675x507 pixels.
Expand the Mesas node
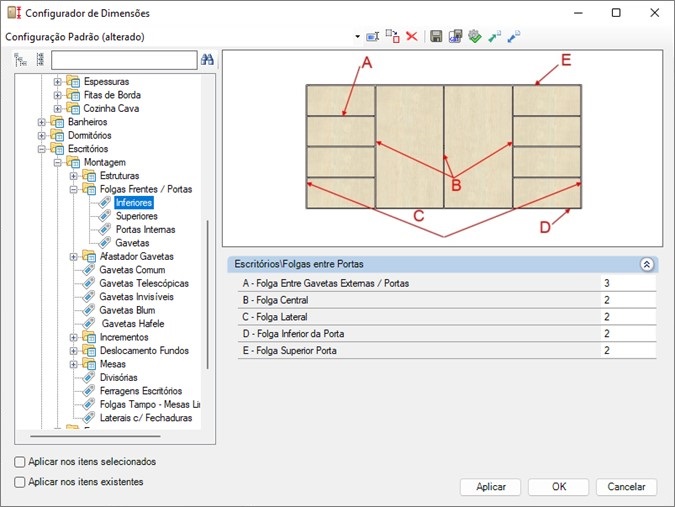coord(74,364)
